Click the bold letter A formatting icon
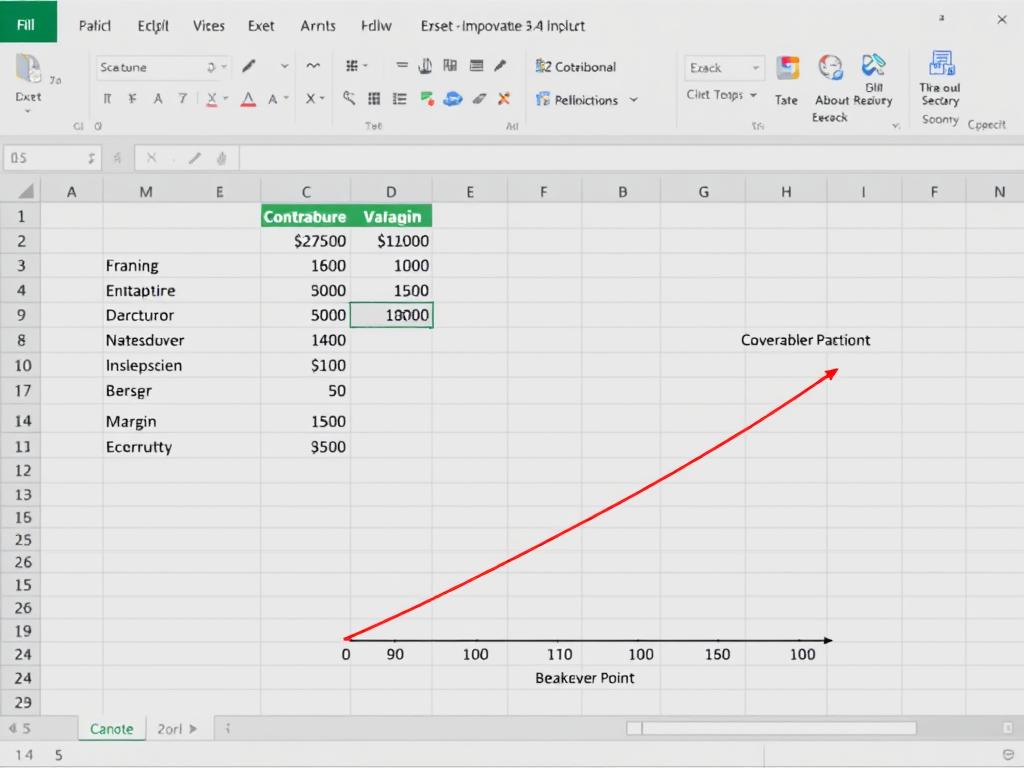 pyautogui.click(x=157, y=99)
